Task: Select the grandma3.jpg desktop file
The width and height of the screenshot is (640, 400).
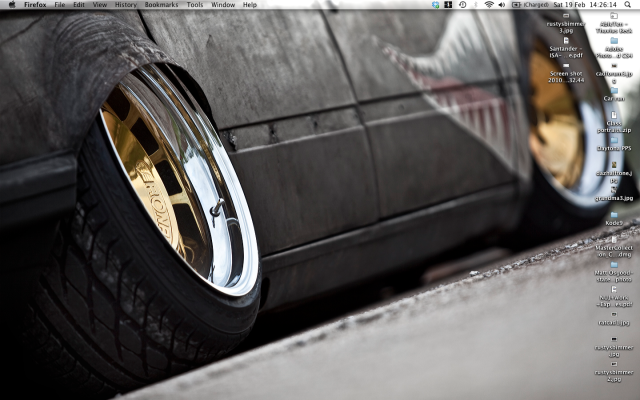Action: 614,194
